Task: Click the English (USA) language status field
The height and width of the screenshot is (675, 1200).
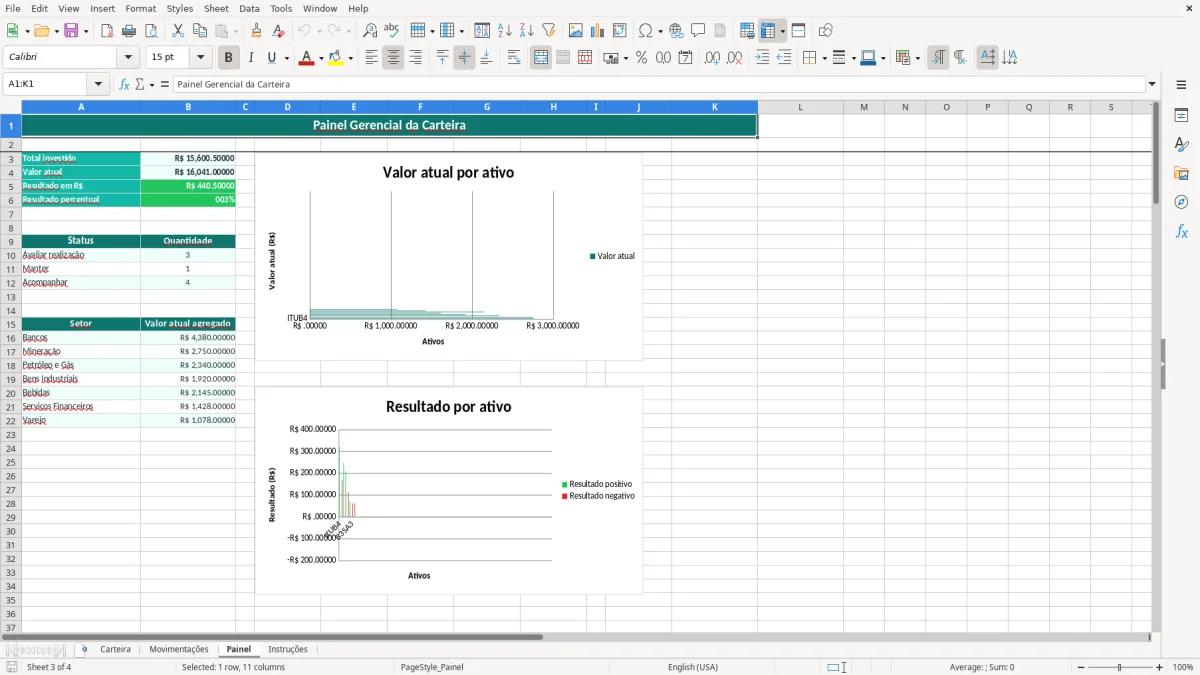Action: pyautogui.click(x=693, y=667)
